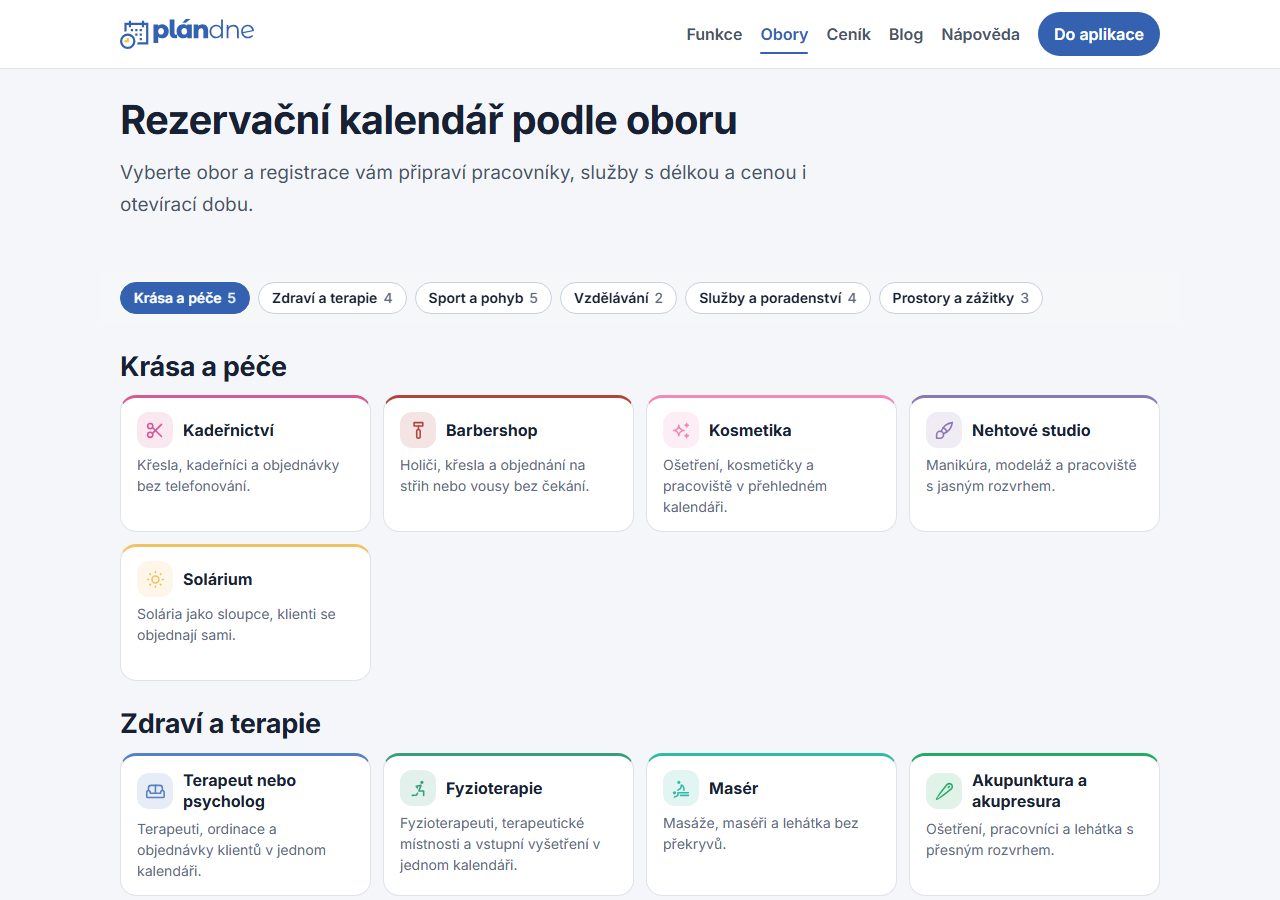Open the Obory navigation item
This screenshot has height=900, width=1280.
[784, 34]
